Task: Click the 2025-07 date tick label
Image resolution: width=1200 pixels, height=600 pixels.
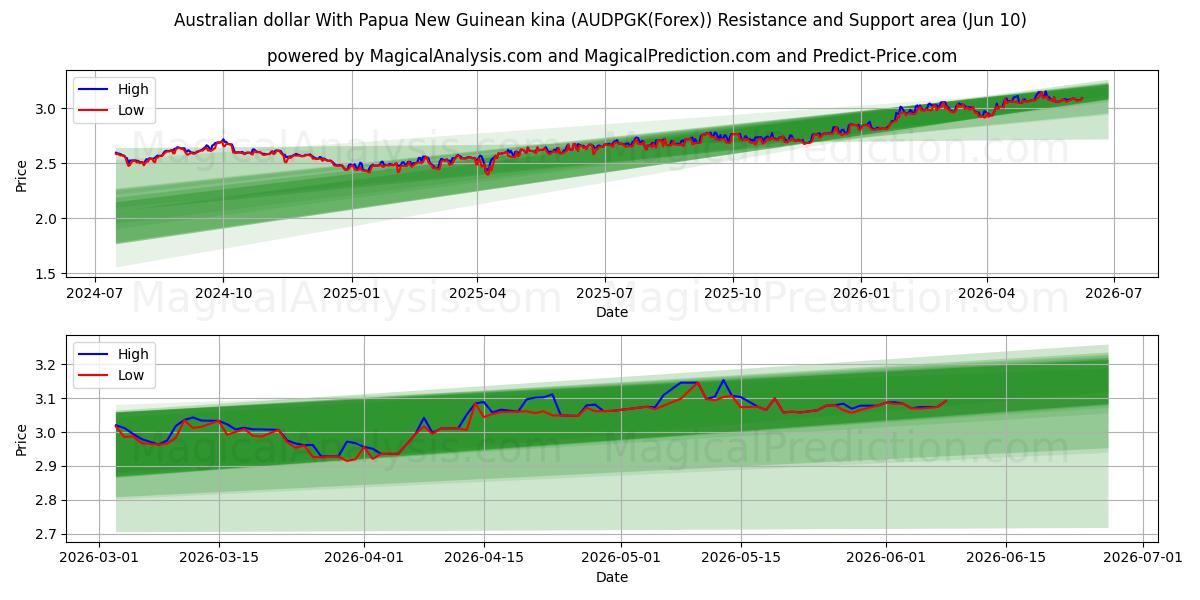Action: tap(604, 293)
